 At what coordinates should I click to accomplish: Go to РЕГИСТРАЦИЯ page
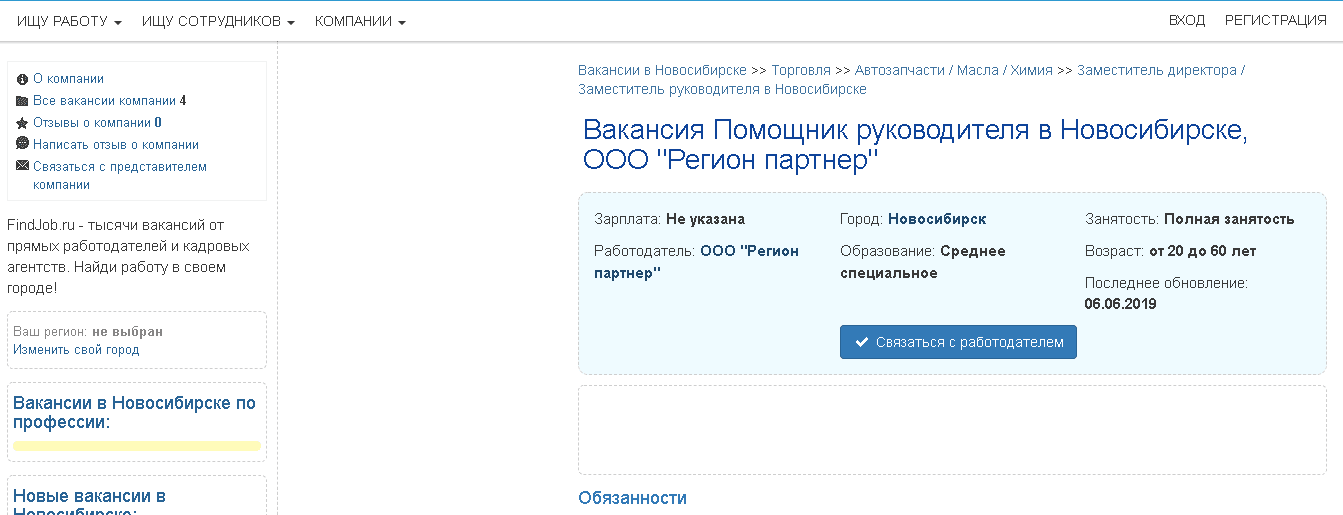click(1275, 20)
